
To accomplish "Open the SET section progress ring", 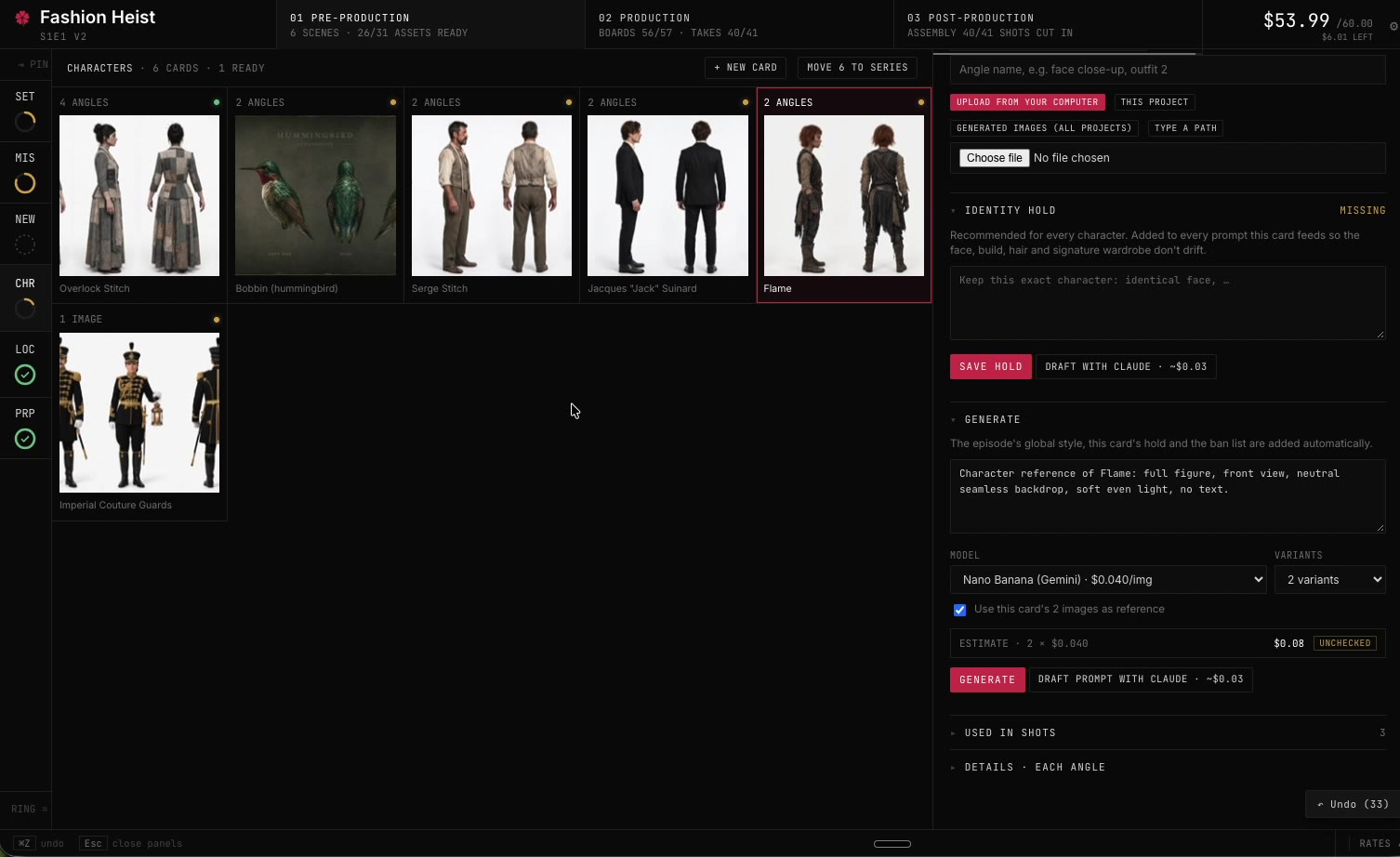I will point(25,121).
